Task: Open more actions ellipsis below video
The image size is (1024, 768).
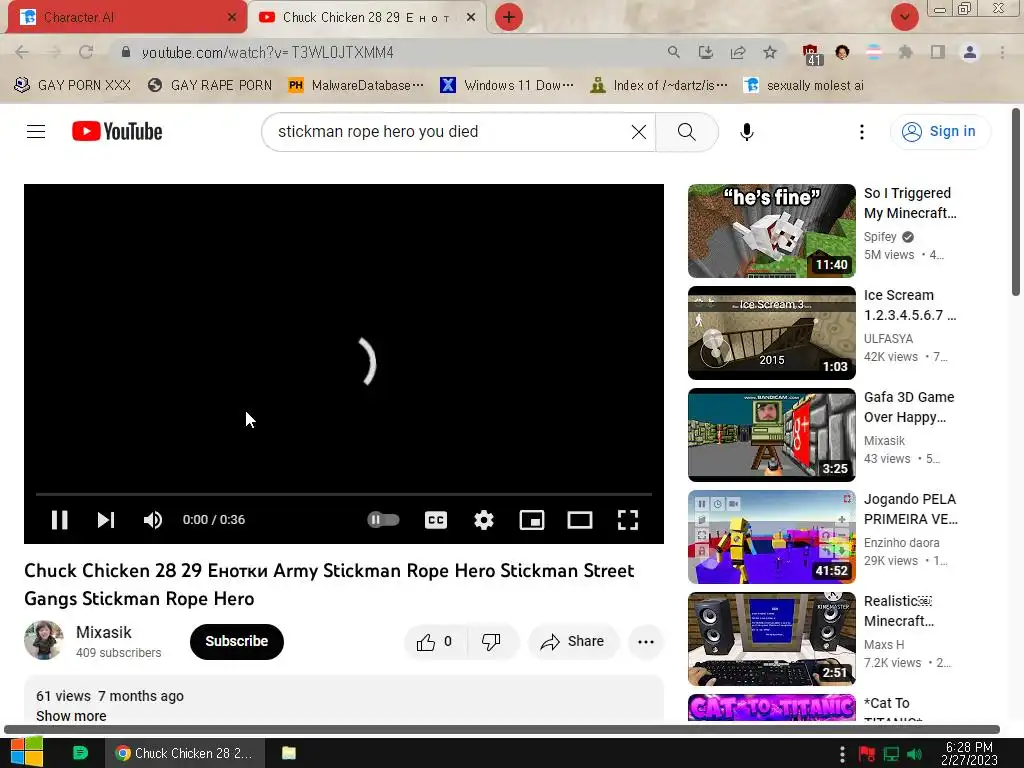Action: [646, 642]
